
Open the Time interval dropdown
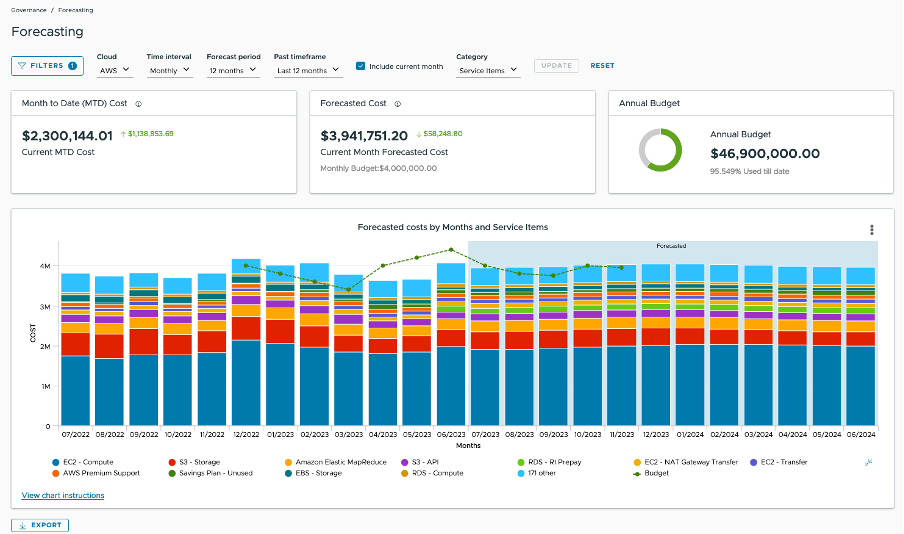169,71
